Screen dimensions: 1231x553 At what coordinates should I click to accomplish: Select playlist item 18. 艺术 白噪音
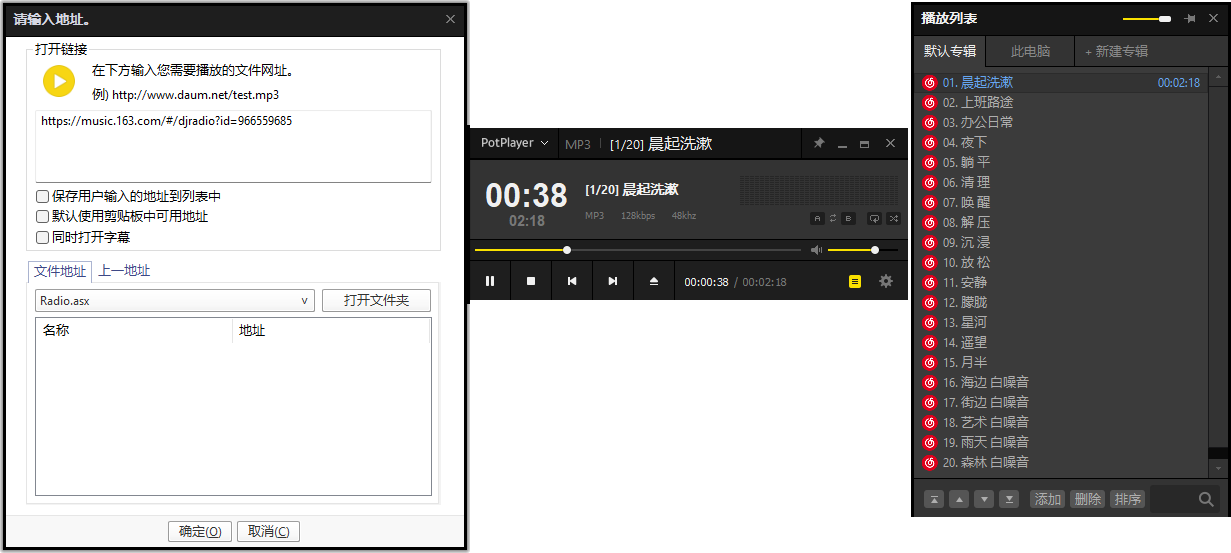1061,422
